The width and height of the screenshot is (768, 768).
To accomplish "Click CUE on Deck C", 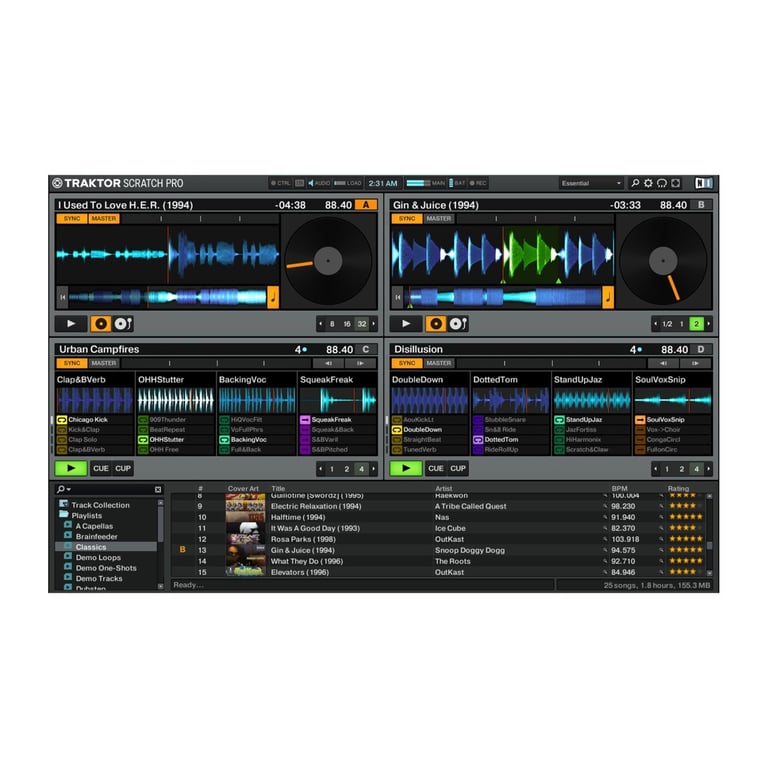I will tap(101, 469).
